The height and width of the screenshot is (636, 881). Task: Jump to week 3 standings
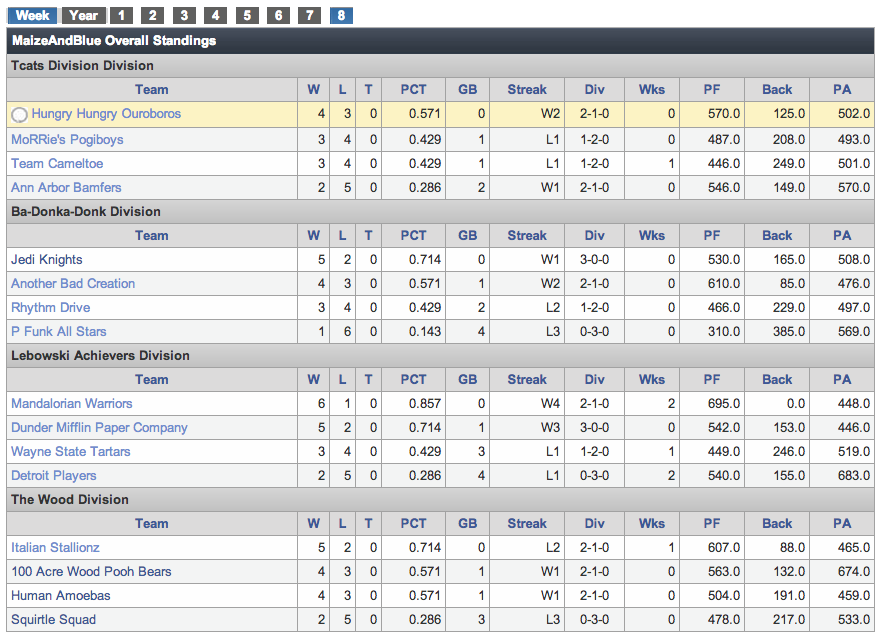pos(184,15)
